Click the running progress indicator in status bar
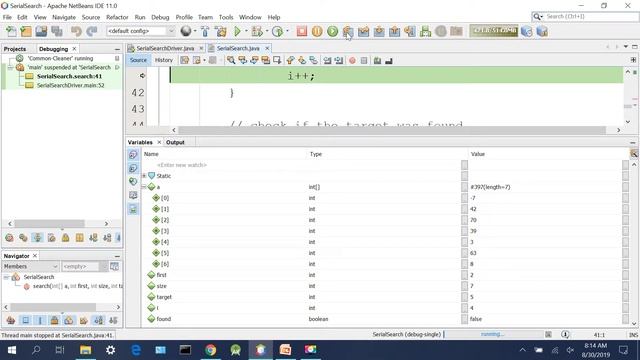 point(492,334)
